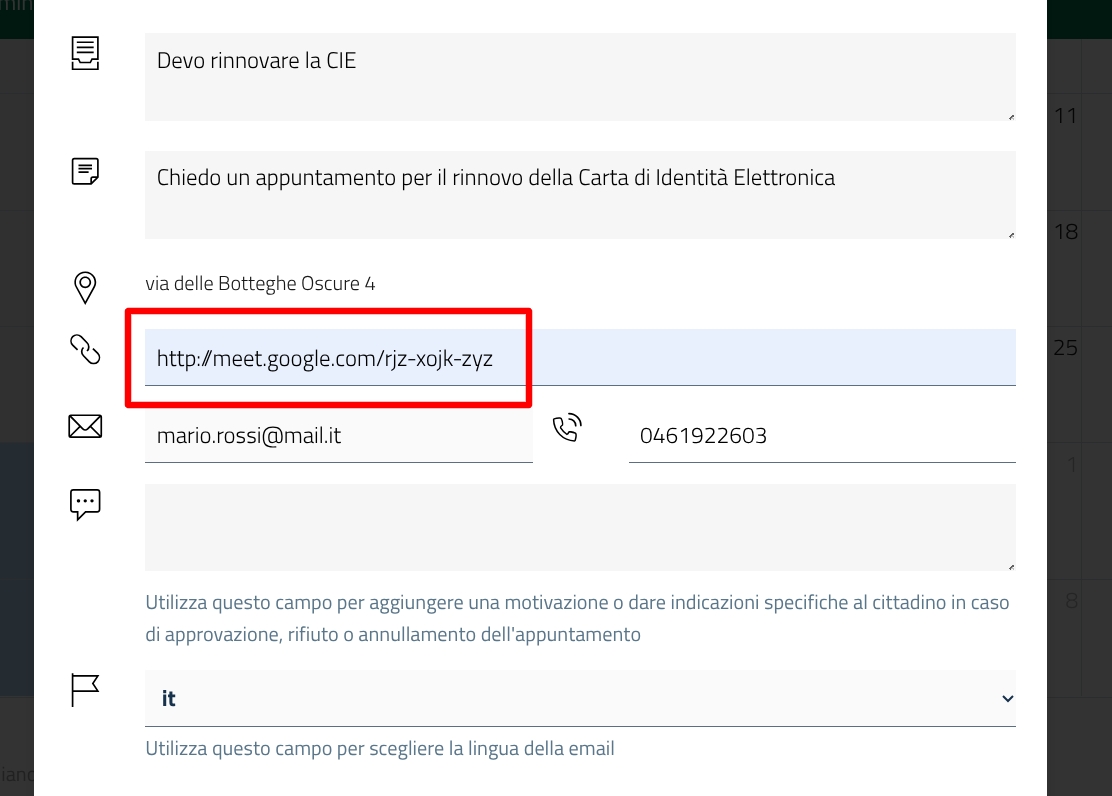This screenshot has width=1112, height=796.
Task: Click the phone call icon
Action: pos(567,428)
